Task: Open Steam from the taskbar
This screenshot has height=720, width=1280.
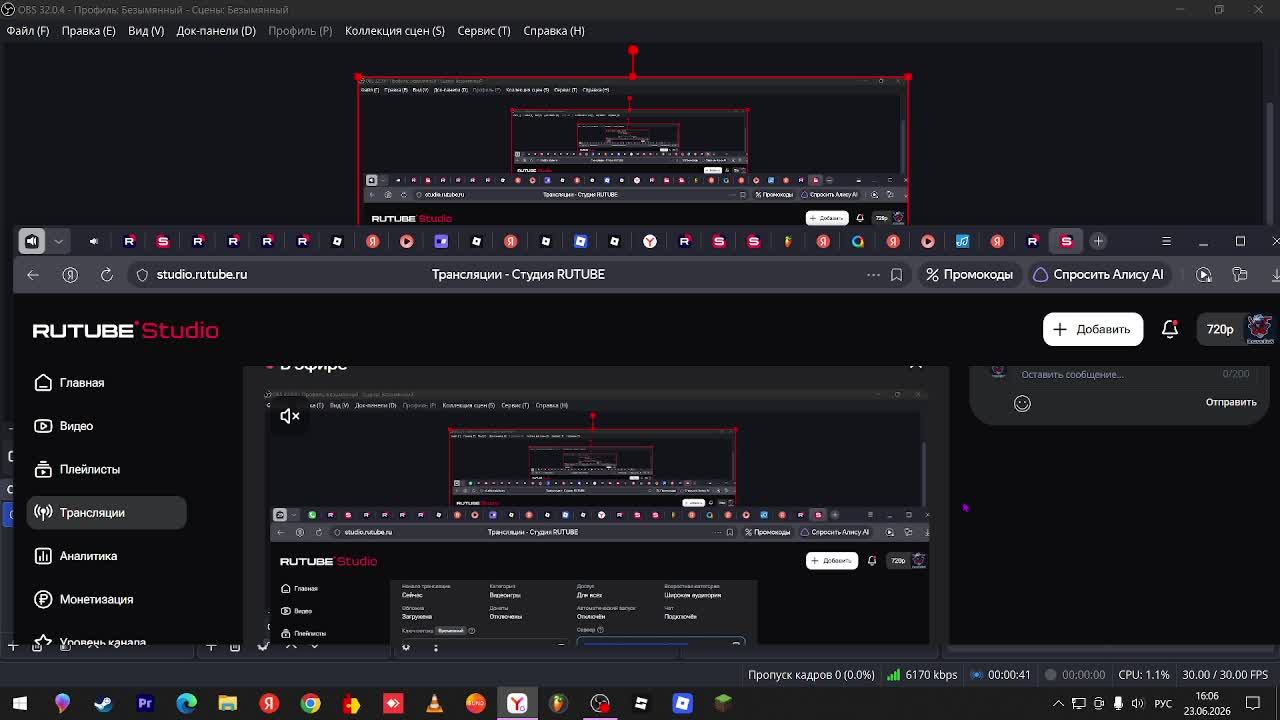Action: [x=103, y=703]
